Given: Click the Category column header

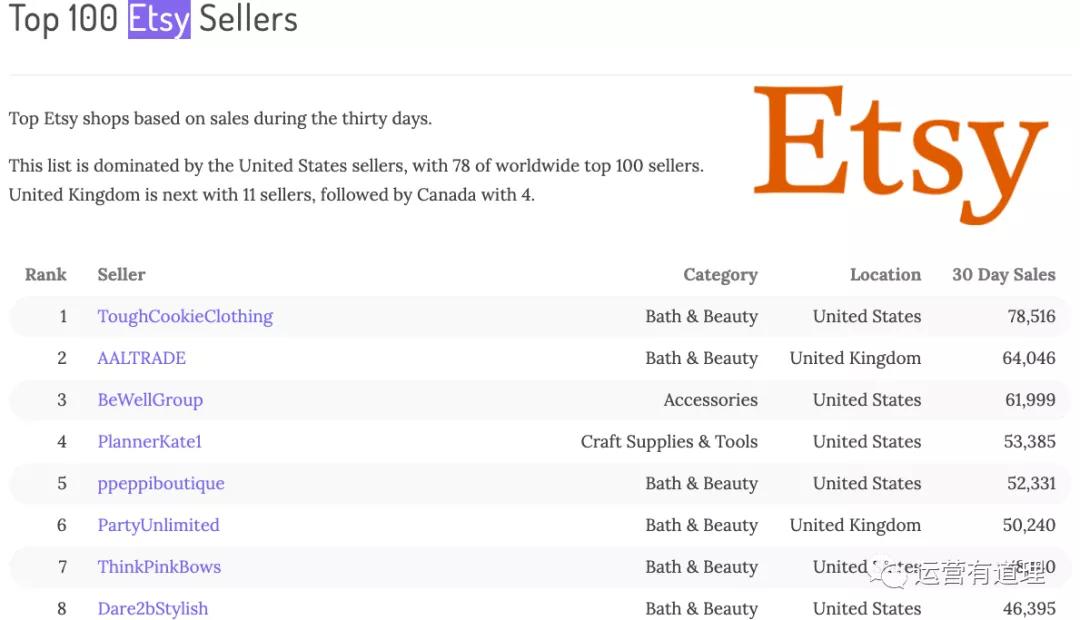Looking at the screenshot, I should 720,275.
